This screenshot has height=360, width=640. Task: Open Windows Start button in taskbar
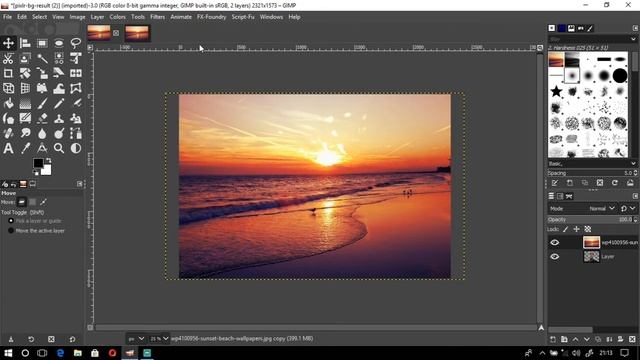[8, 353]
